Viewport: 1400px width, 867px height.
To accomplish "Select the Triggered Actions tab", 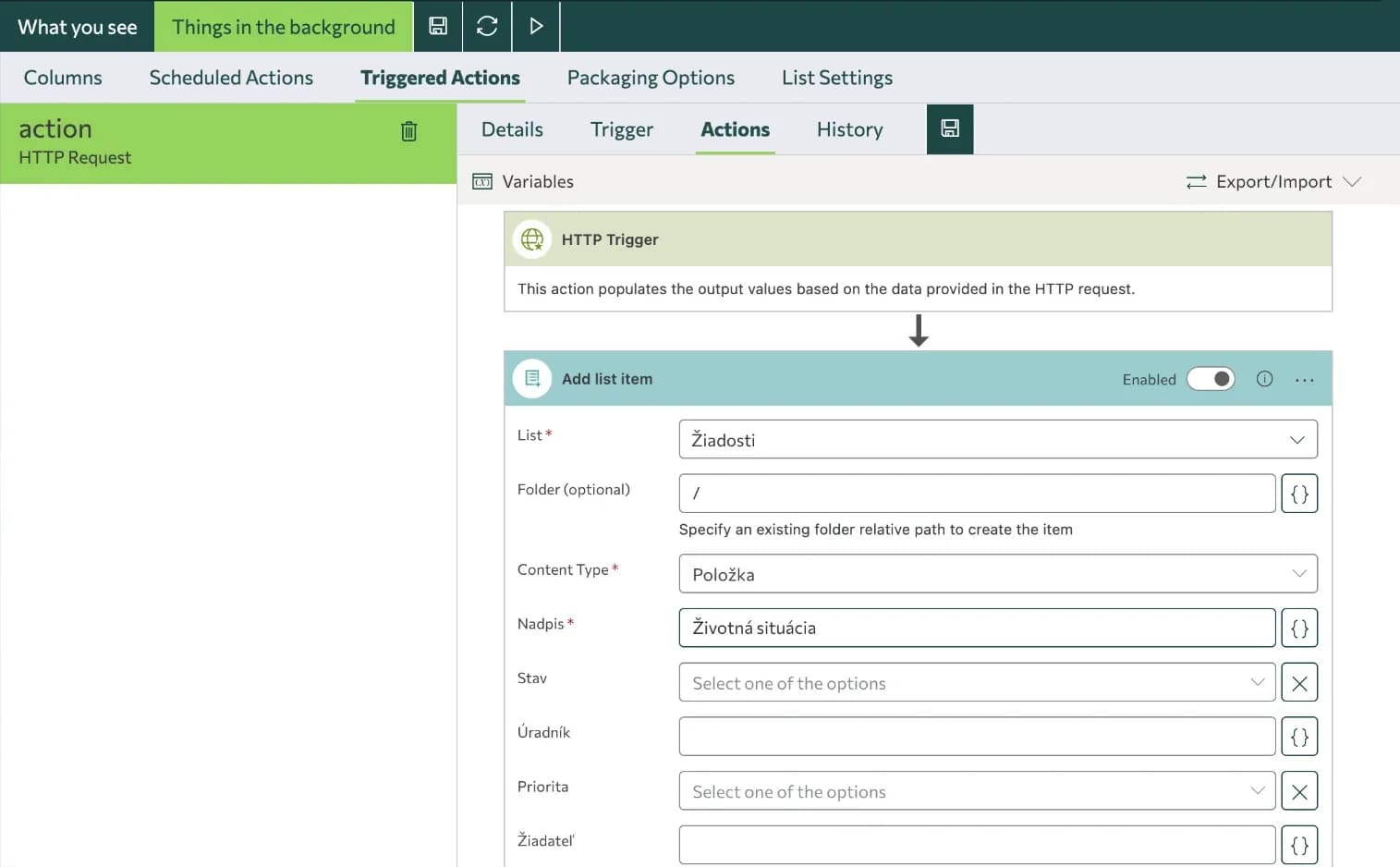I will pos(440,78).
